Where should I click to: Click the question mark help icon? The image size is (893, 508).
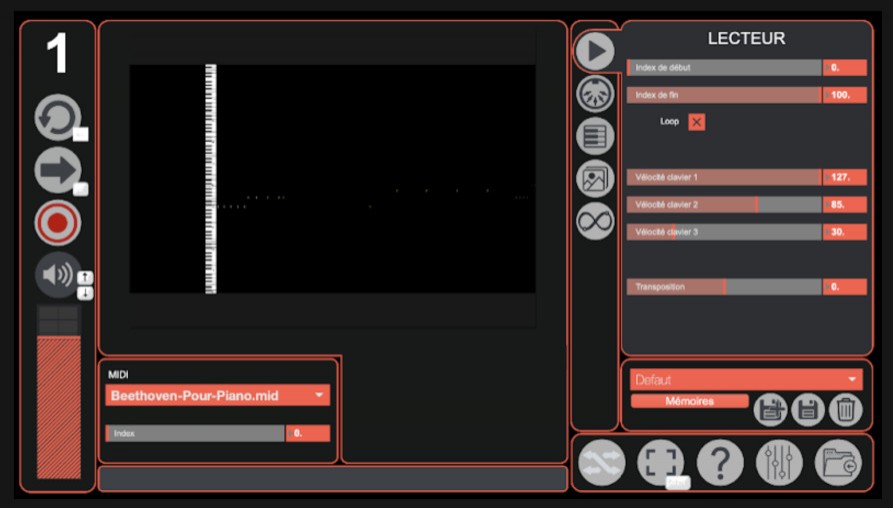tap(720, 463)
